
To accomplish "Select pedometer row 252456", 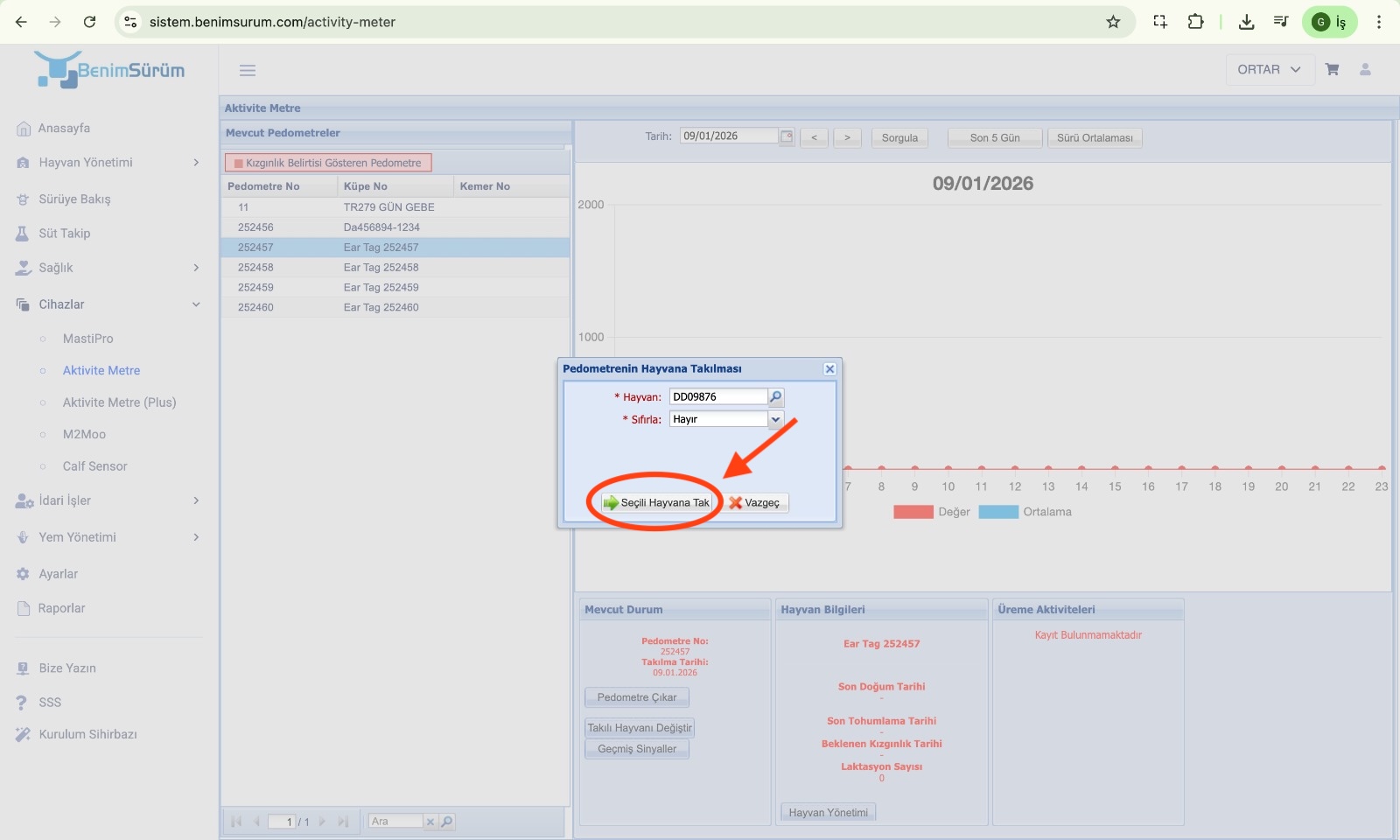I will (x=395, y=227).
